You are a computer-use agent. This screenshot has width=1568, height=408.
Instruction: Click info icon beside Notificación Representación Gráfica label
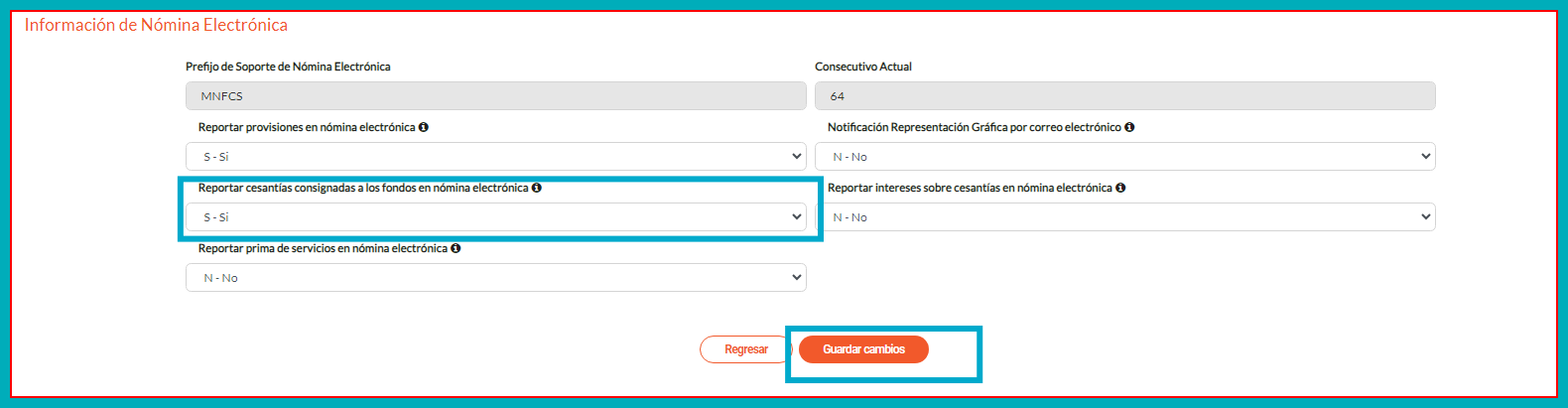click(1129, 127)
